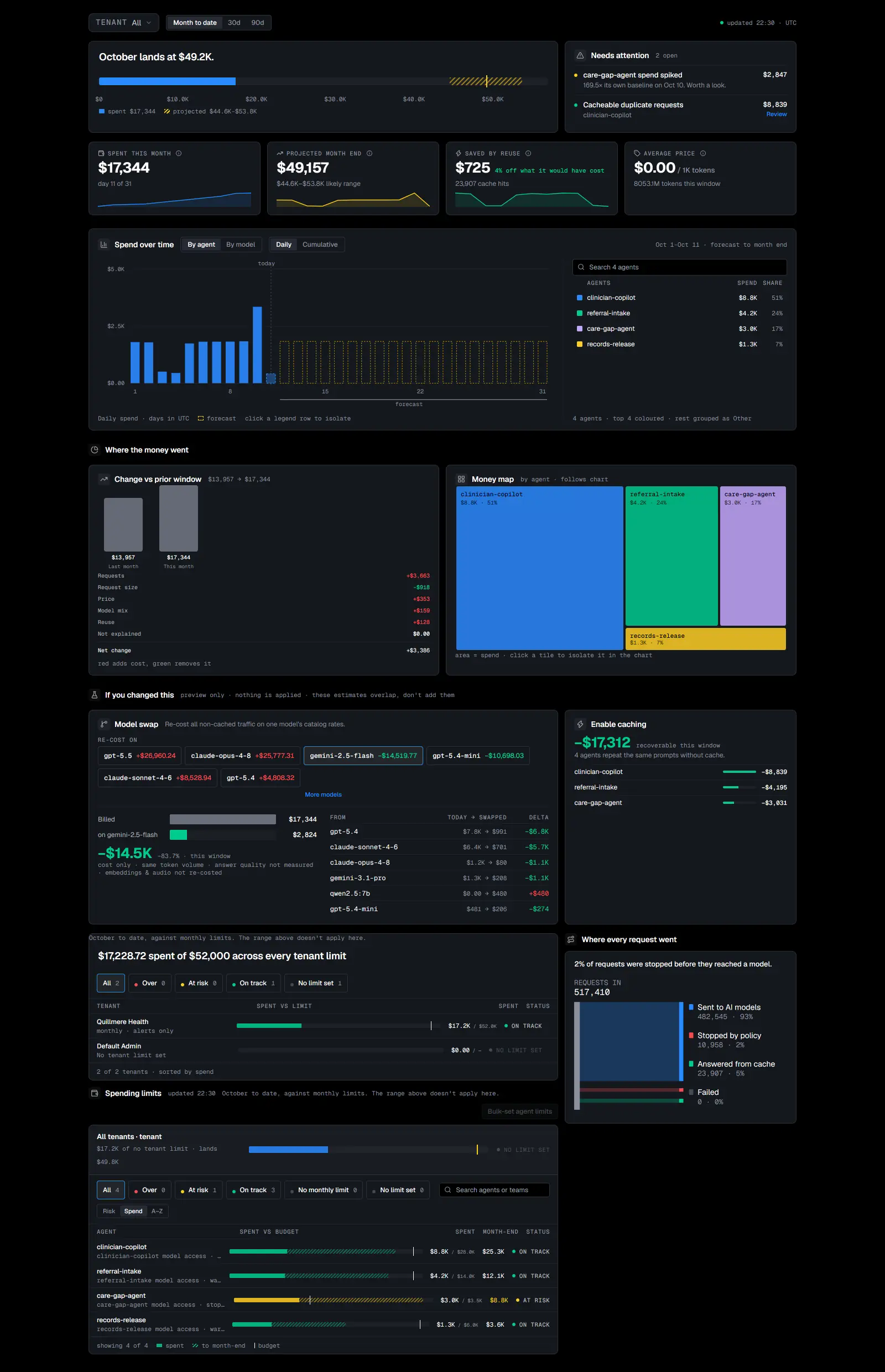
Task: Open the Quillmere Health tenant row
Action: pyautogui.click(x=323, y=1026)
